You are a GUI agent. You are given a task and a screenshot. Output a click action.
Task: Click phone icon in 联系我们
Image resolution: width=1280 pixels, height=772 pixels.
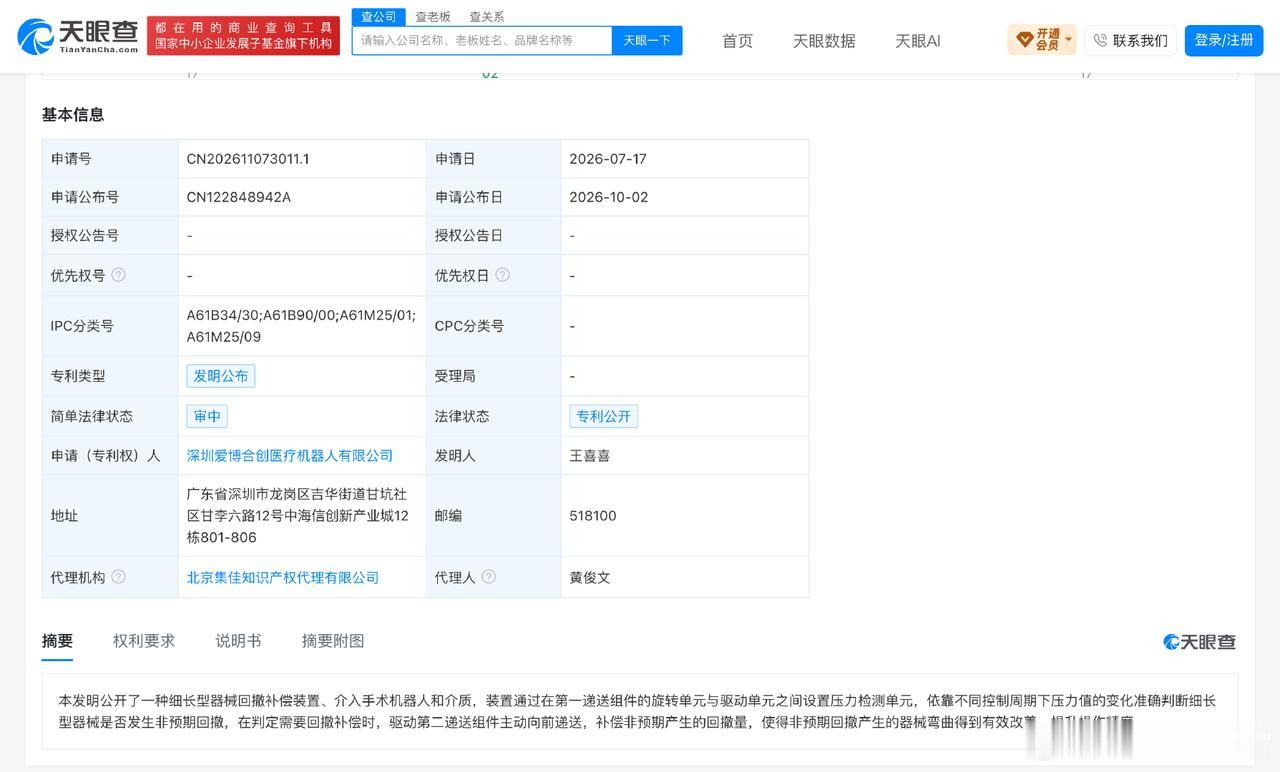click(x=1100, y=41)
